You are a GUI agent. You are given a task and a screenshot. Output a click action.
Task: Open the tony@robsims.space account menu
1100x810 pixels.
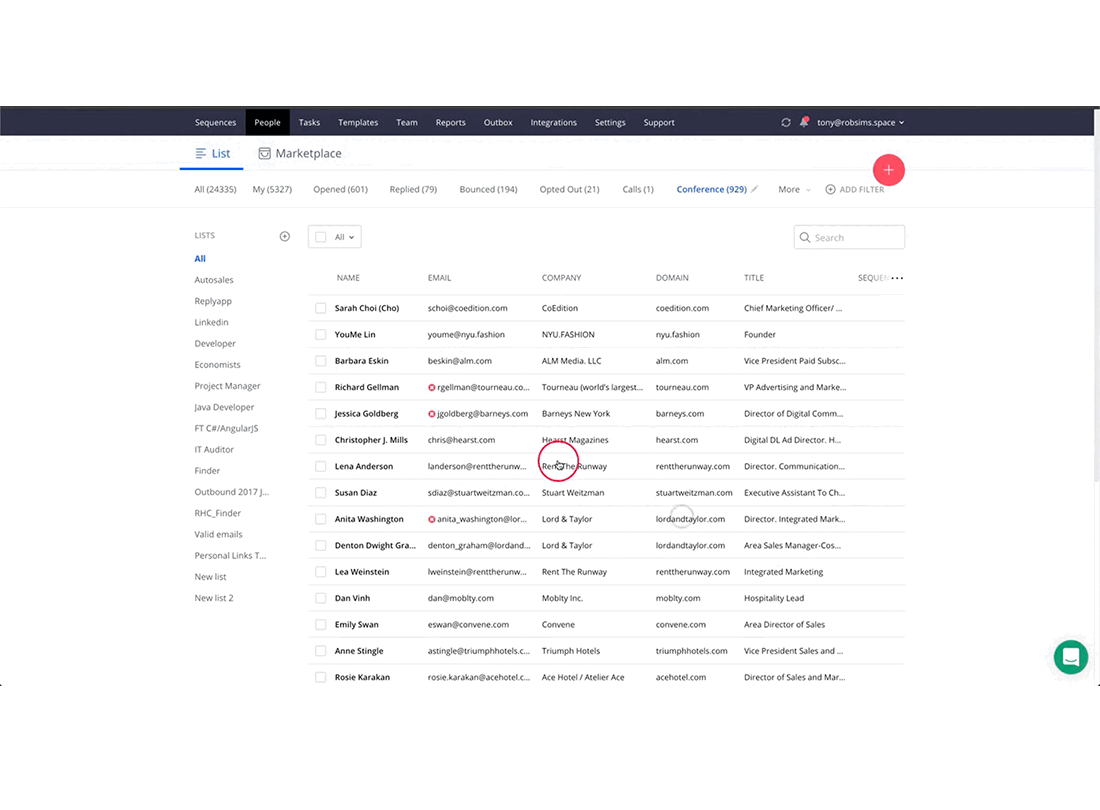point(860,122)
